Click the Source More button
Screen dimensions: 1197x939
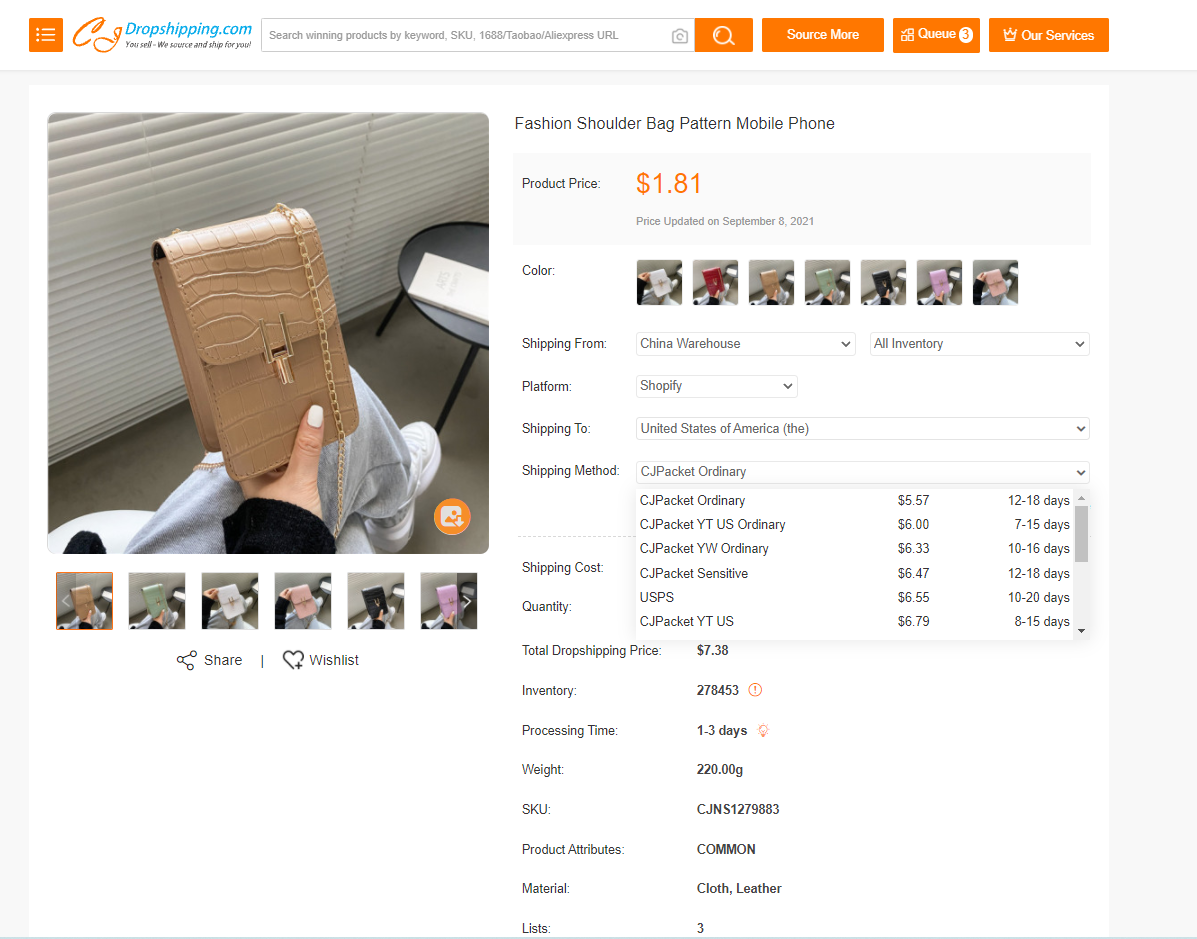[x=822, y=35]
